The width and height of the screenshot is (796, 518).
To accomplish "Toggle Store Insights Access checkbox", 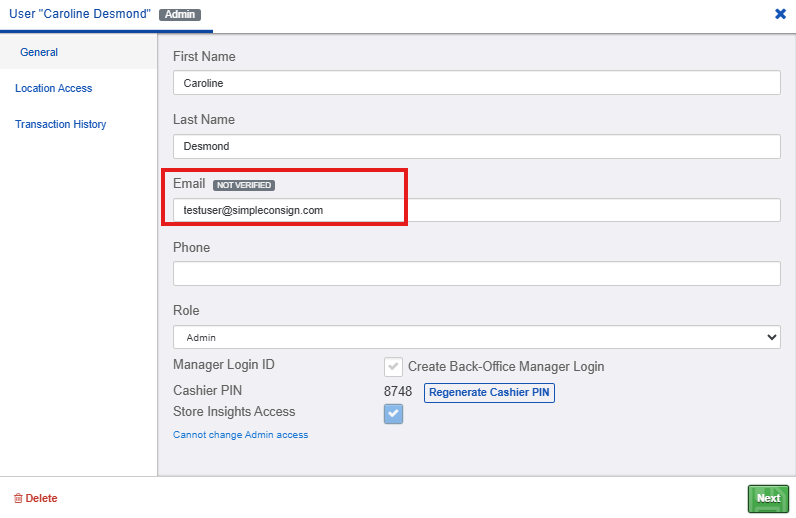I will tap(393, 414).
